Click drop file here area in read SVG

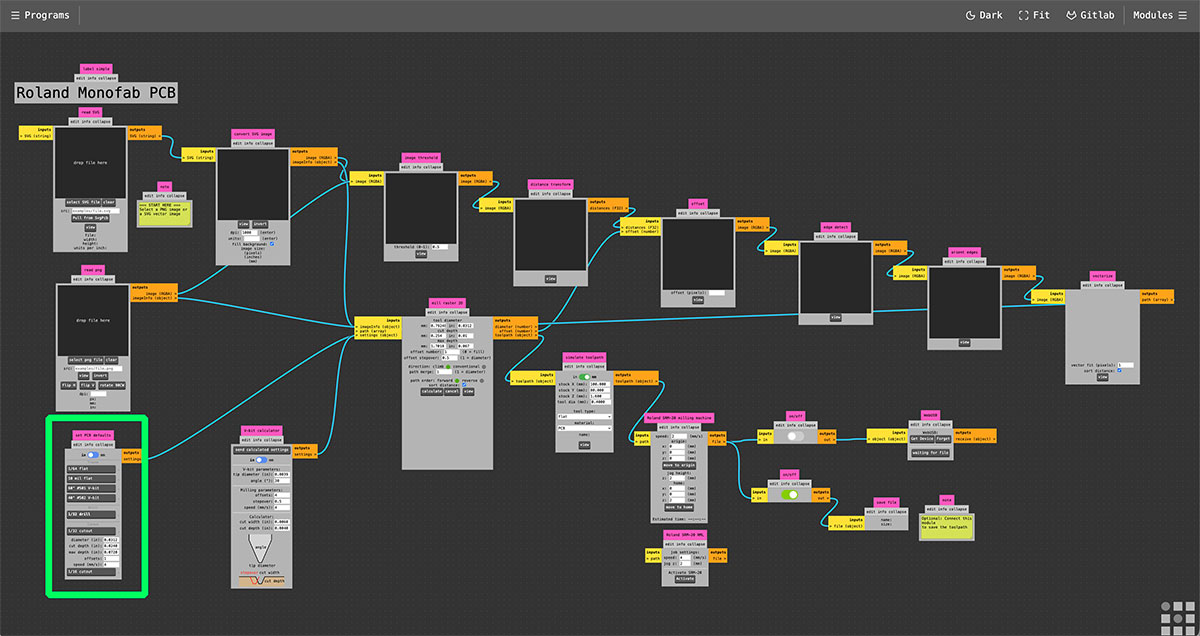click(90, 162)
